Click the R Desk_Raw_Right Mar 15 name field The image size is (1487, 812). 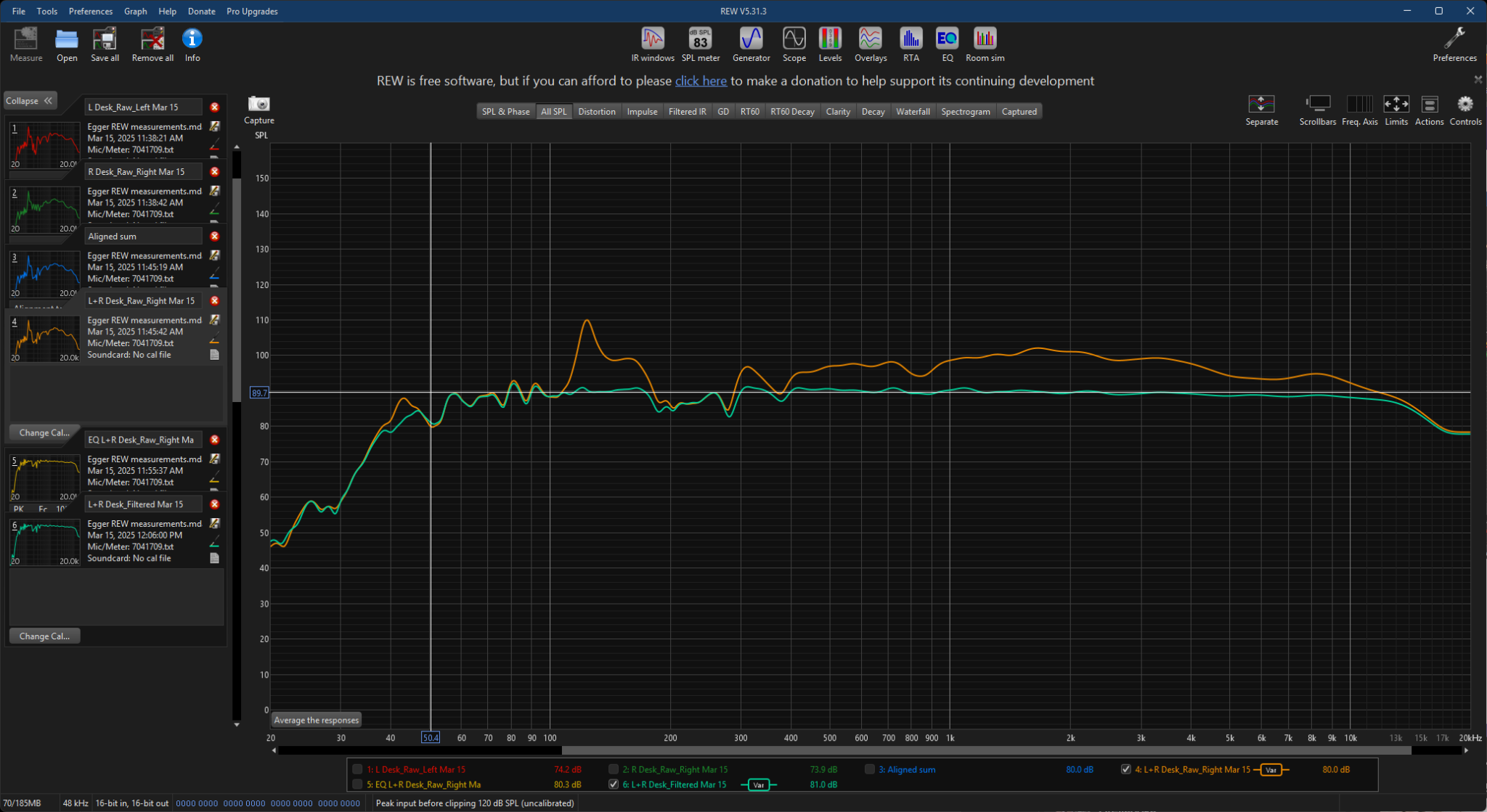pyautogui.click(x=143, y=171)
